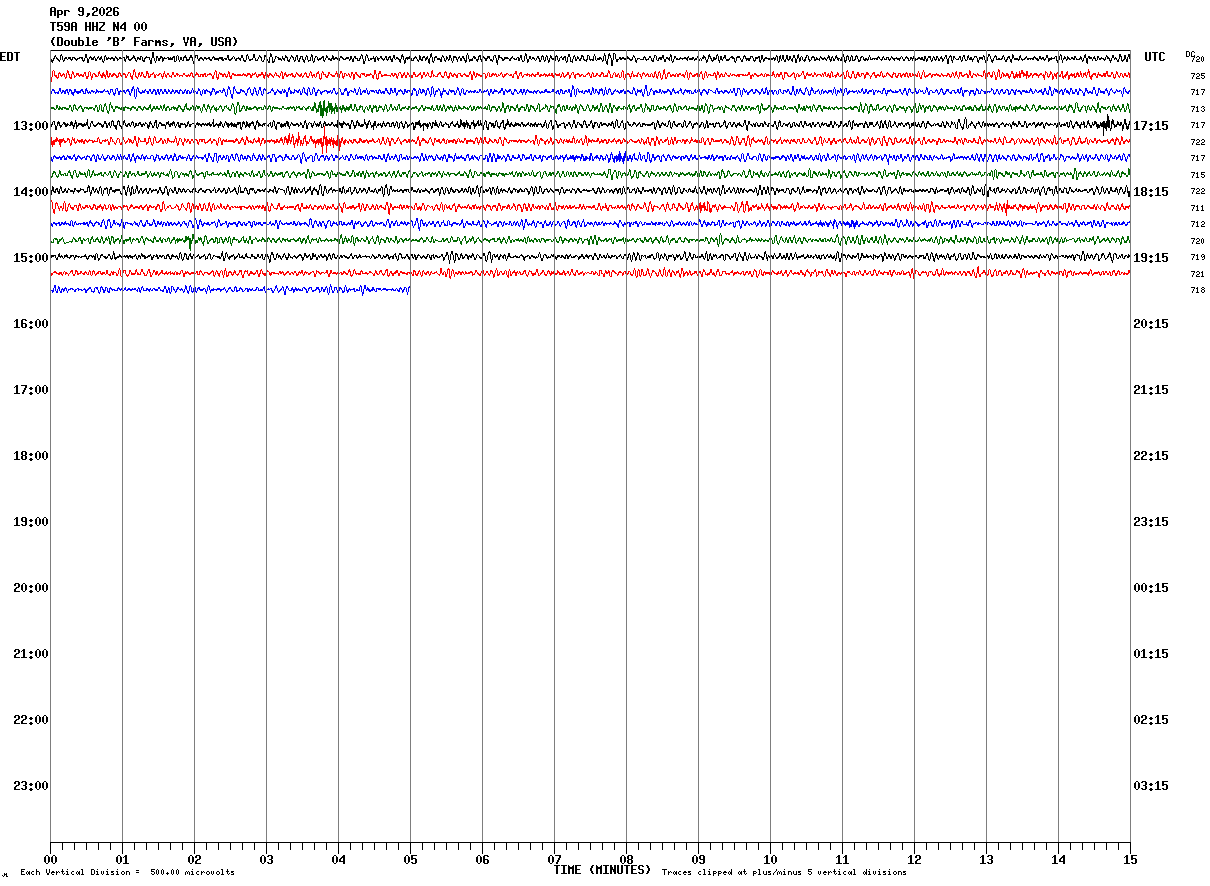The height and width of the screenshot is (886, 1210).
Task: Click the green trace burst before minute 04
Action: point(324,108)
